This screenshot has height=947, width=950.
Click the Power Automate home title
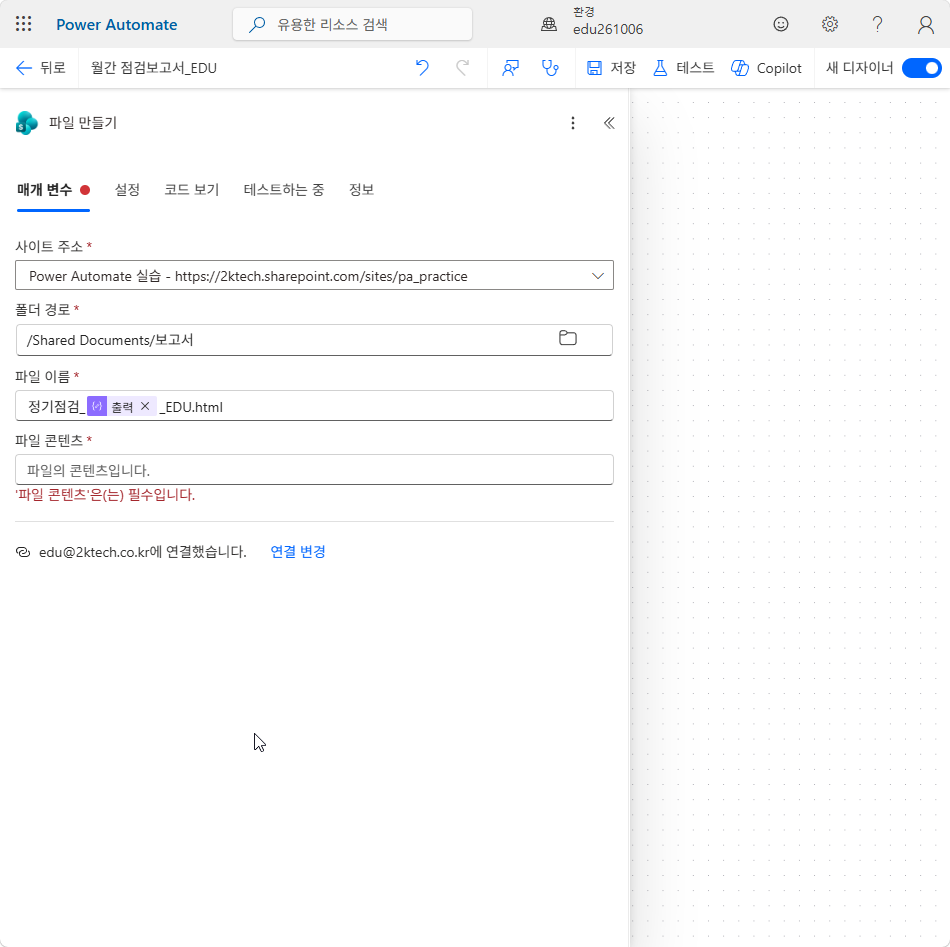click(x=116, y=25)
